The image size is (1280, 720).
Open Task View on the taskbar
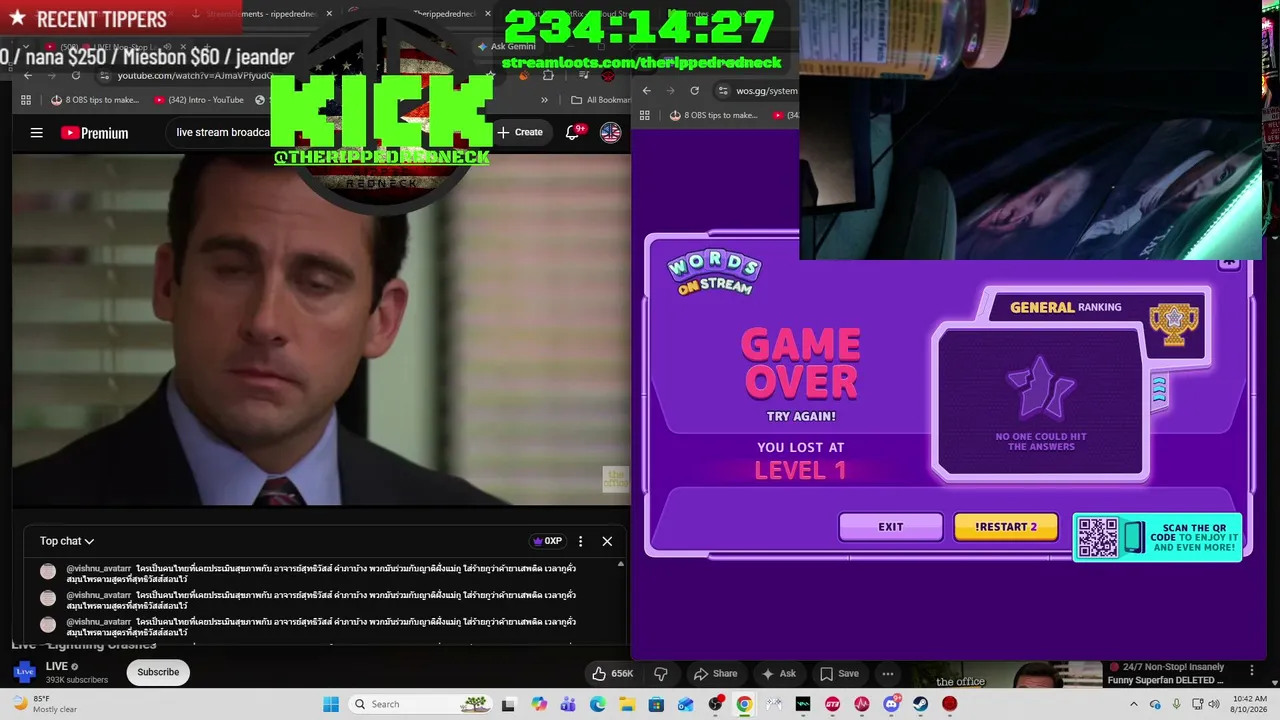[x=510, y=704]
